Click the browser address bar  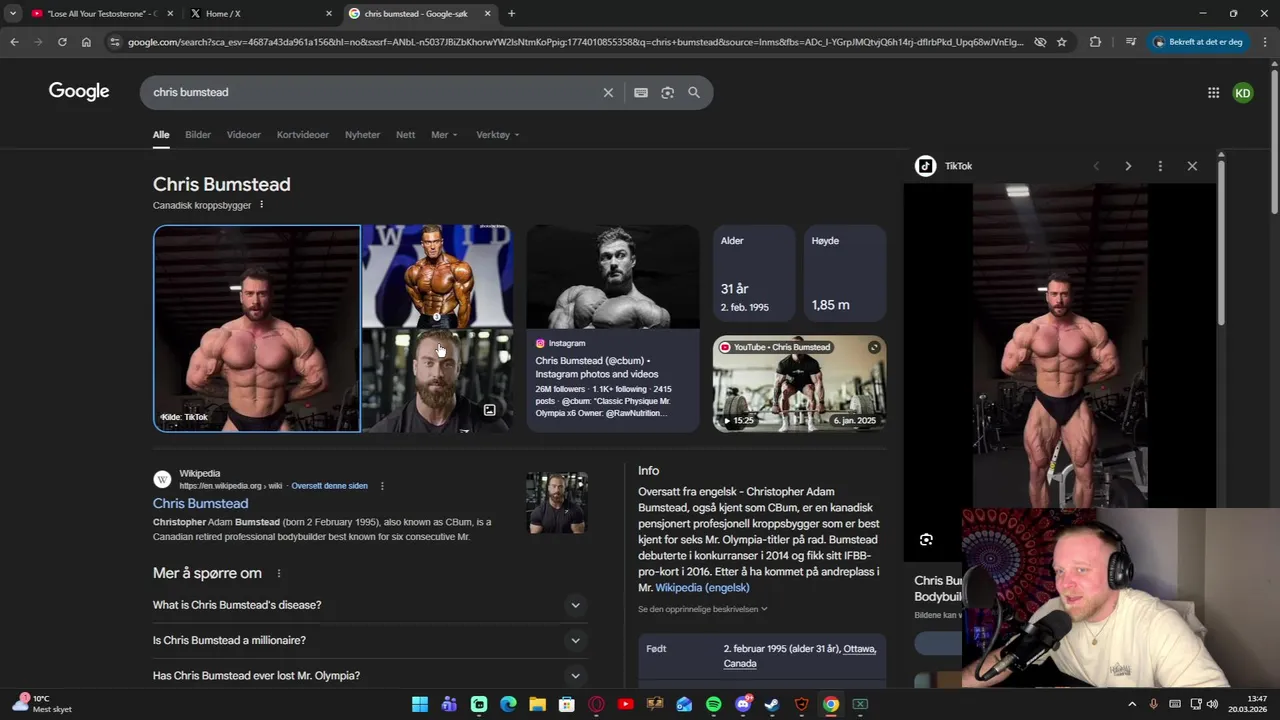pos(575,42)
